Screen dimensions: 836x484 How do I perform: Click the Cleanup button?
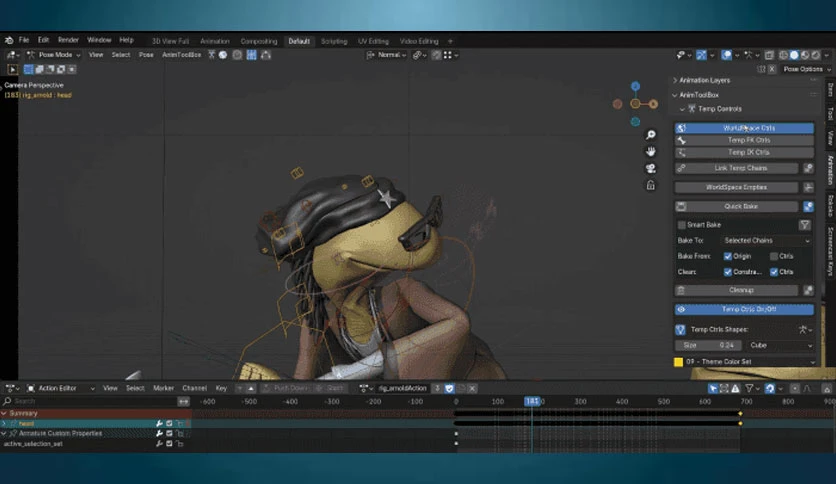(x=736, y=291)
